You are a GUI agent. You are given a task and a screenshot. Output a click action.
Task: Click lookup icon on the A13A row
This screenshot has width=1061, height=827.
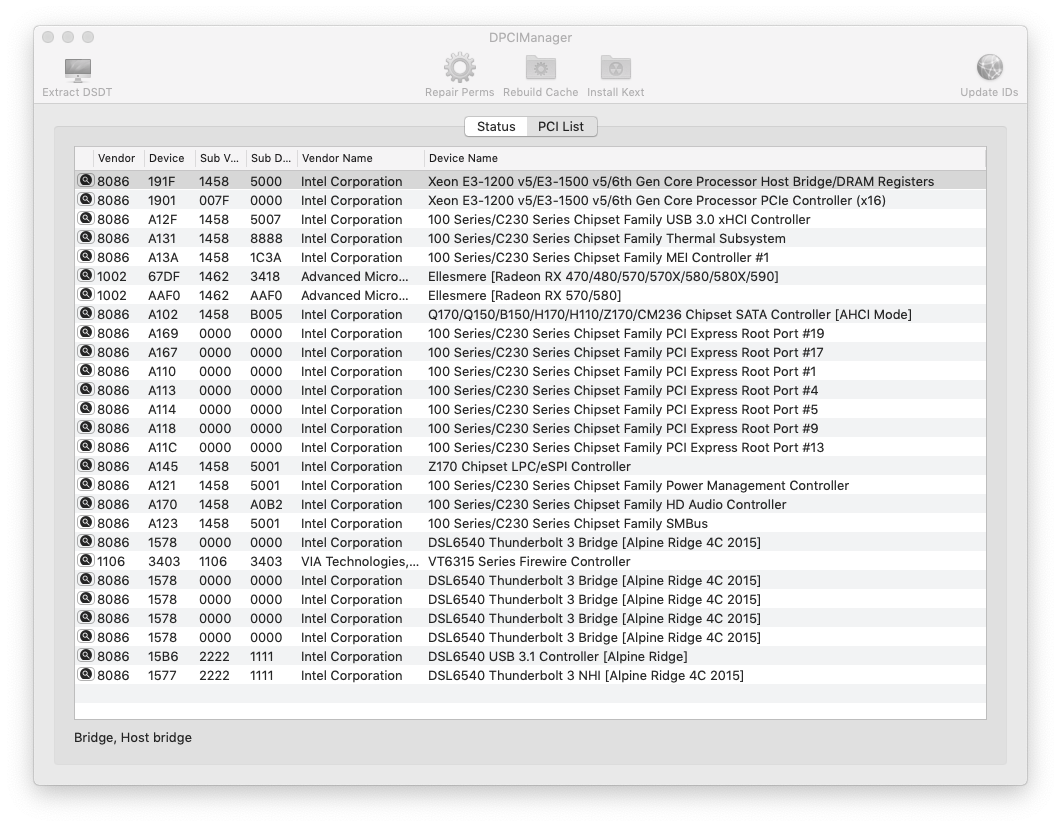point(86,256)
